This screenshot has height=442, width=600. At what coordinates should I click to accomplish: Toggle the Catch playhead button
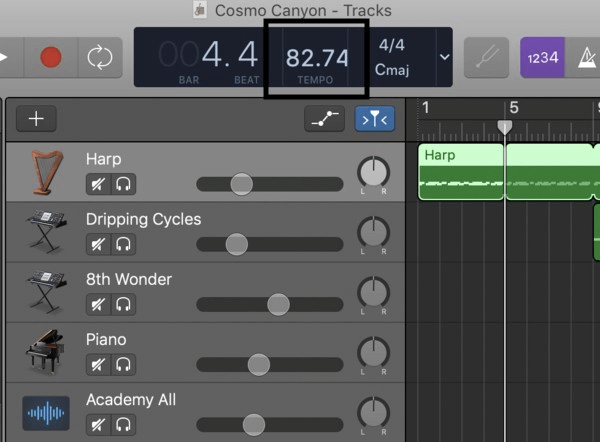coord(374,119)
